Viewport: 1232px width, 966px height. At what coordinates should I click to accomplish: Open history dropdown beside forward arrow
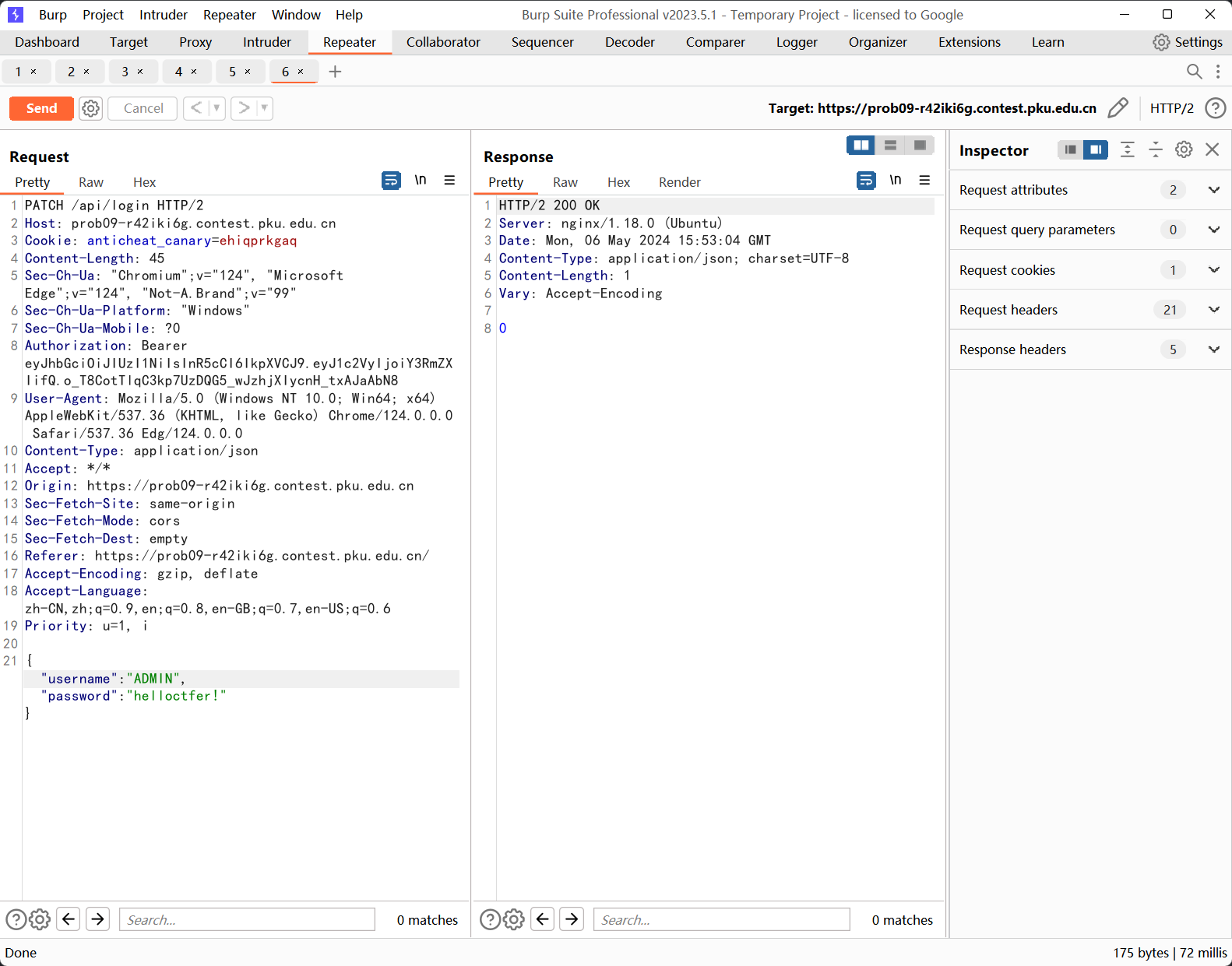coord(265,107)
